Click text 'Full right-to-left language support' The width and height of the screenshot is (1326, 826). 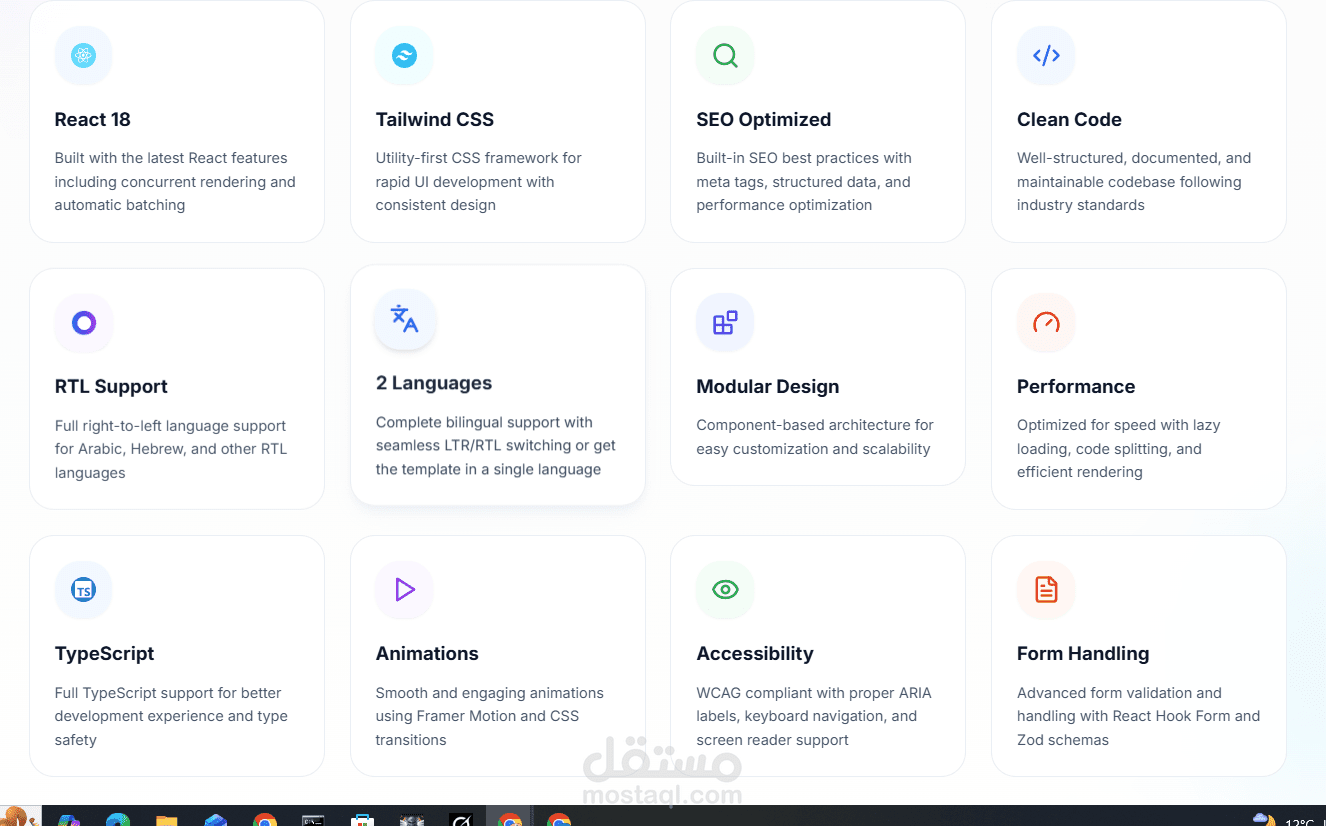(170, 426)
